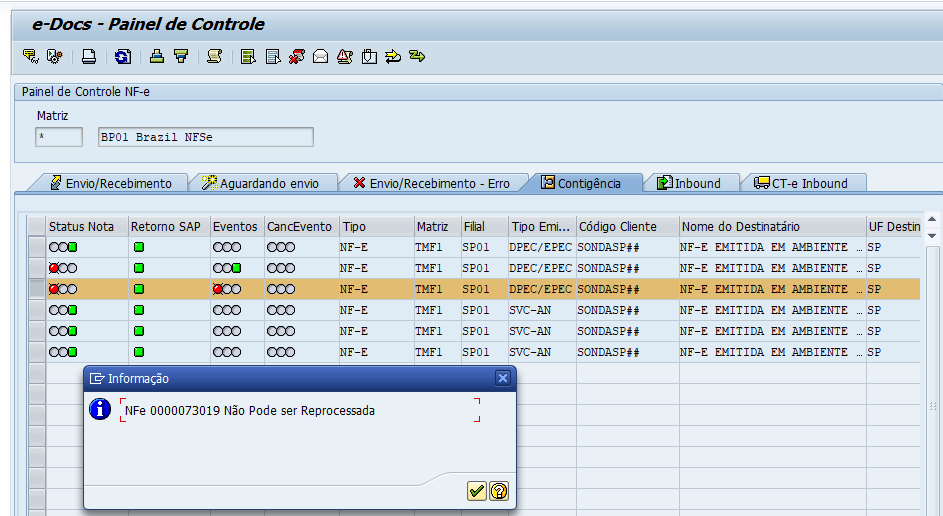Click the refresh icon in the toolbar
Screen dimensions: 943x516
coord(122,57)
